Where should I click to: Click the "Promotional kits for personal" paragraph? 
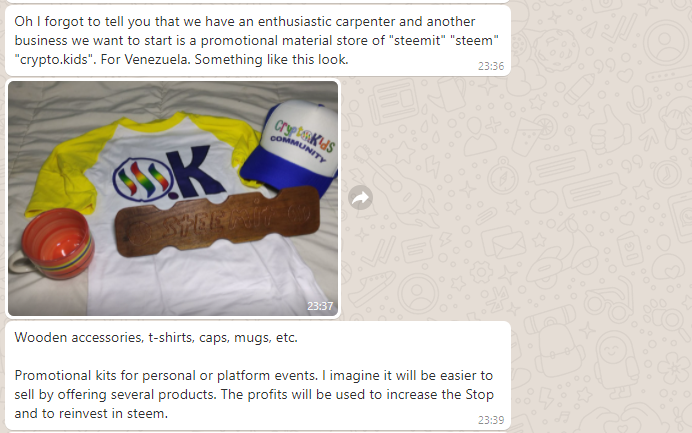[254, 394]
